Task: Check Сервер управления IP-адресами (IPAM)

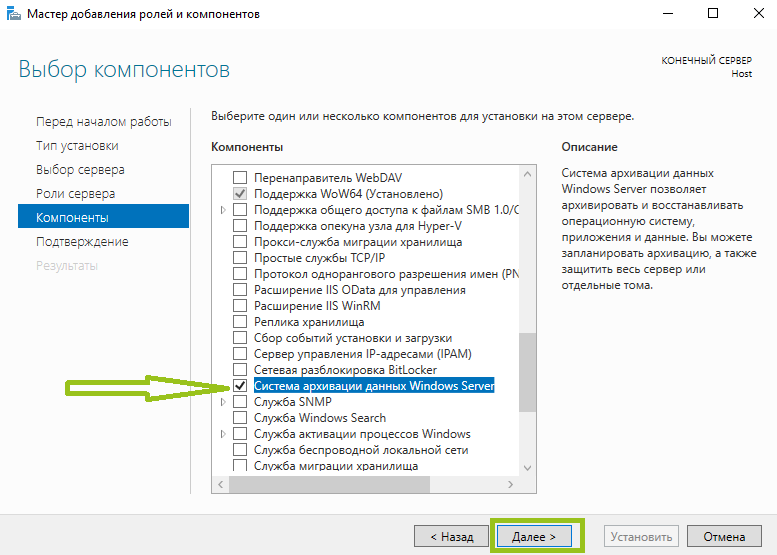Action: [240, 354]
